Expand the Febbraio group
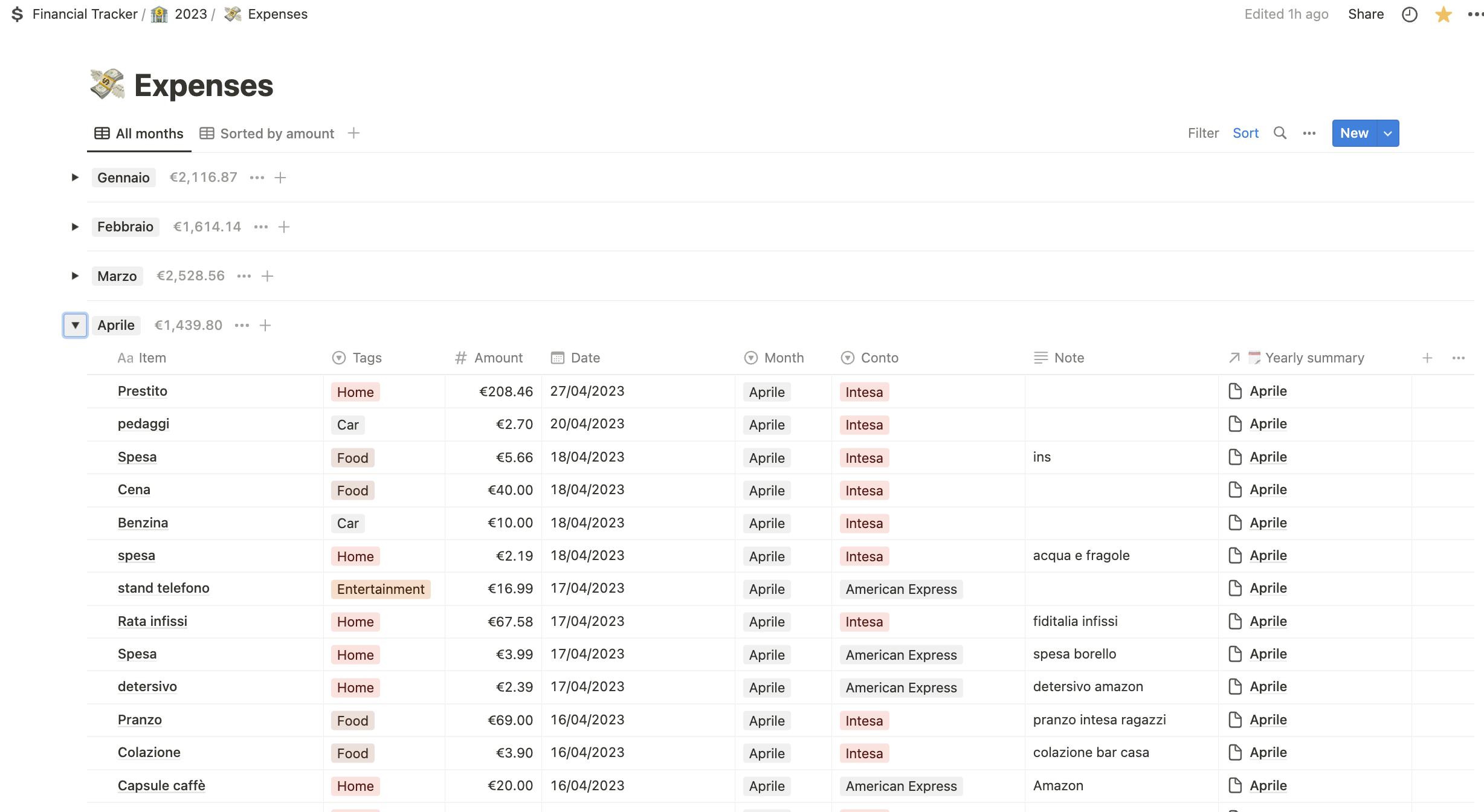This screenshot has width=1484, height=812. click(75, 227)
